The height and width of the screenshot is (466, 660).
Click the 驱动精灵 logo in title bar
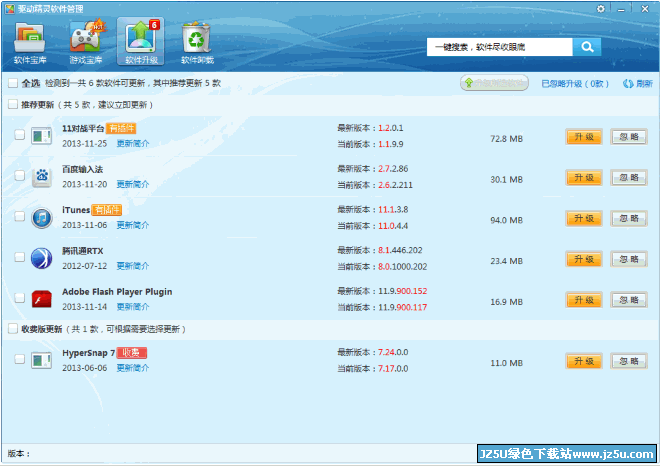pyautogui.click(x=10, y=9)
